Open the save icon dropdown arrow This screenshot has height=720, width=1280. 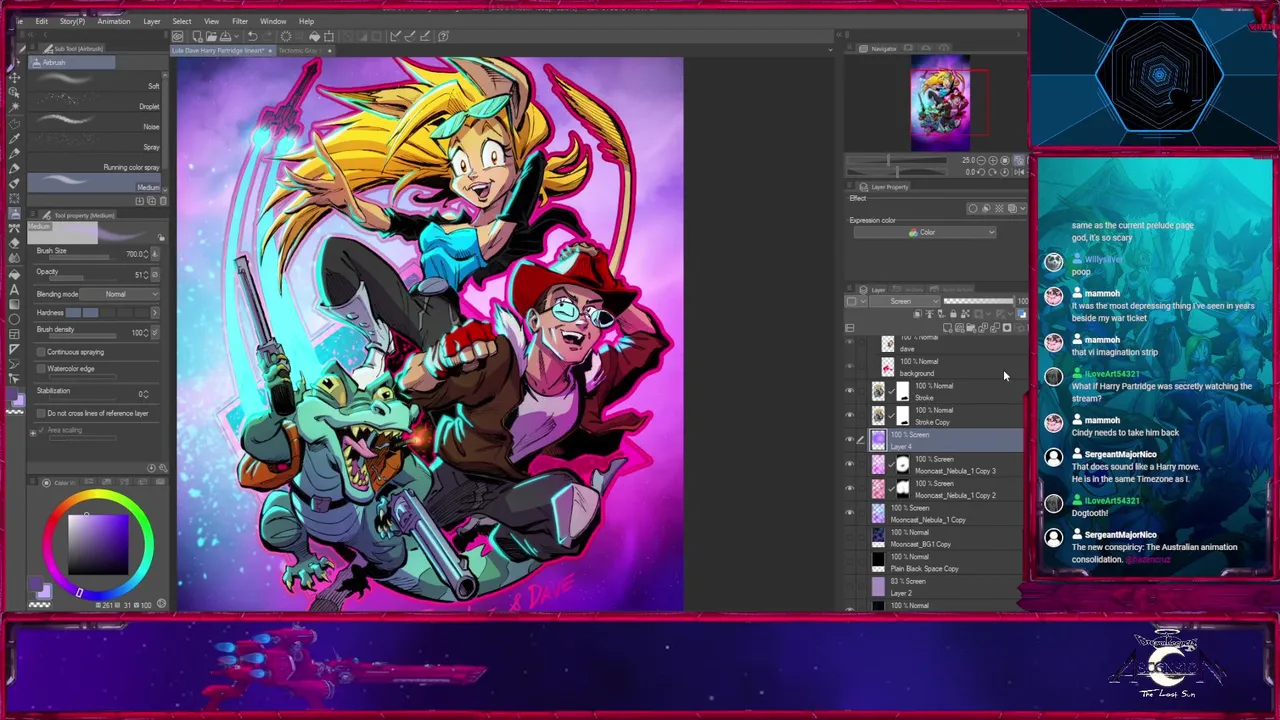pyautogui.click(x=236, y=37)
